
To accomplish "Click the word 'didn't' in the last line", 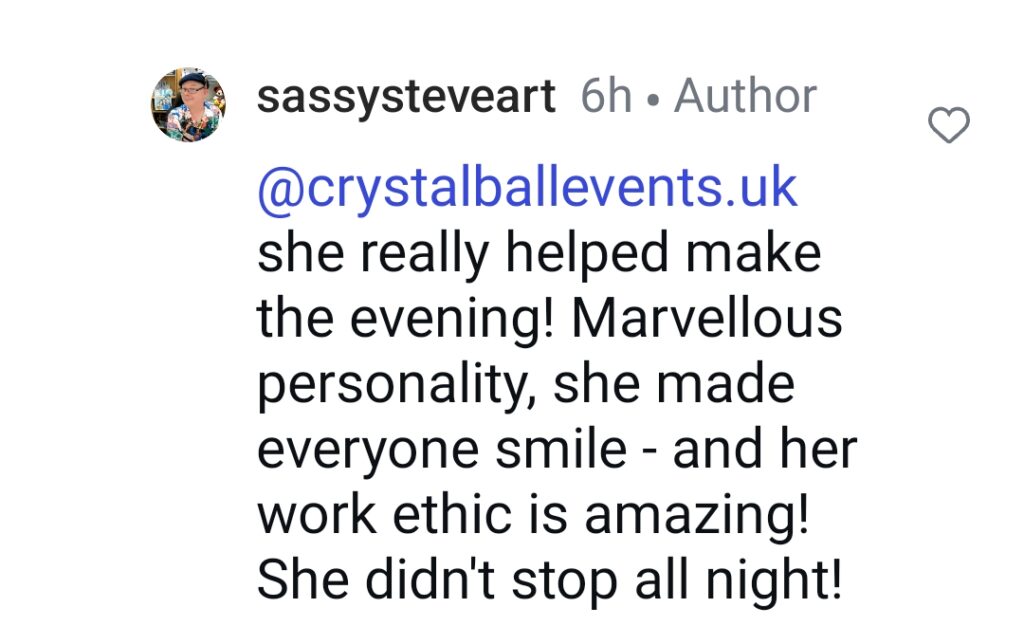I will coord(430,580).
